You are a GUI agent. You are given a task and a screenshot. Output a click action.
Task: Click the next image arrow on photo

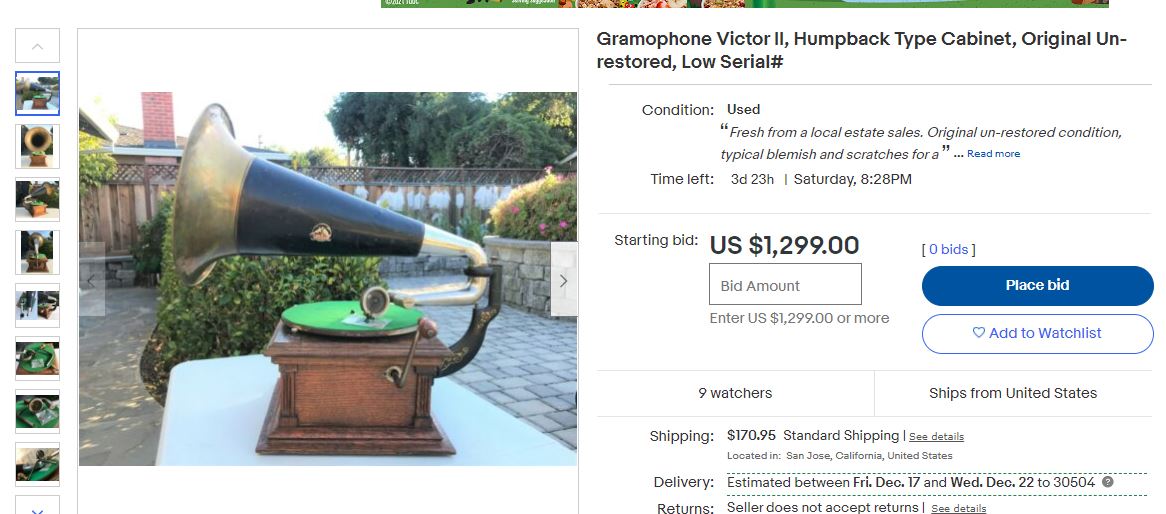point(564,280)
